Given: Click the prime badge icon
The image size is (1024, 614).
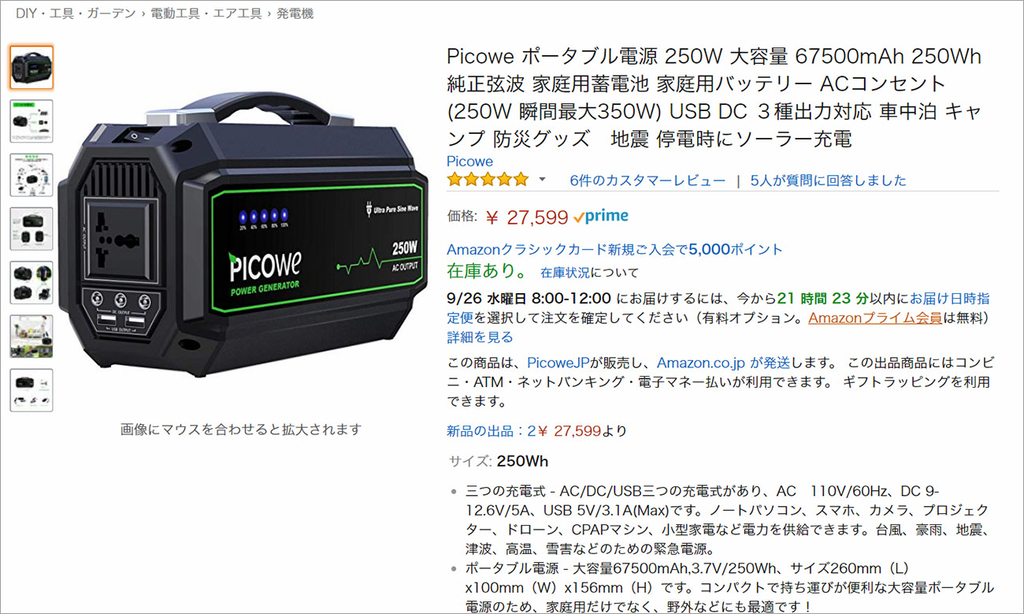Looking at the screenshot, I should (601, 216).
